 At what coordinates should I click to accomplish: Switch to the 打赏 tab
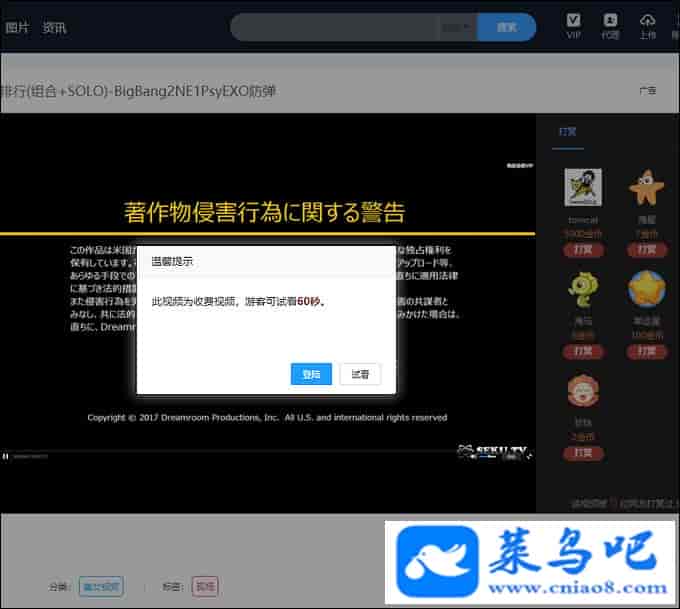(568, 131)
